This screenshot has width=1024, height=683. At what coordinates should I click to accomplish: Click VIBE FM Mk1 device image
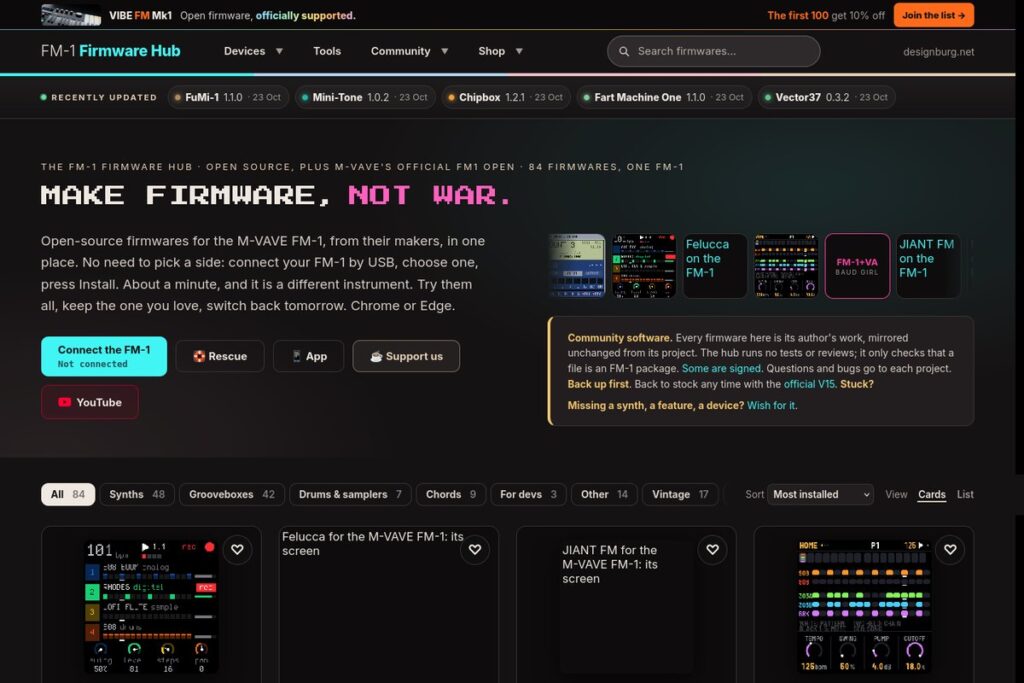[71, 15]
